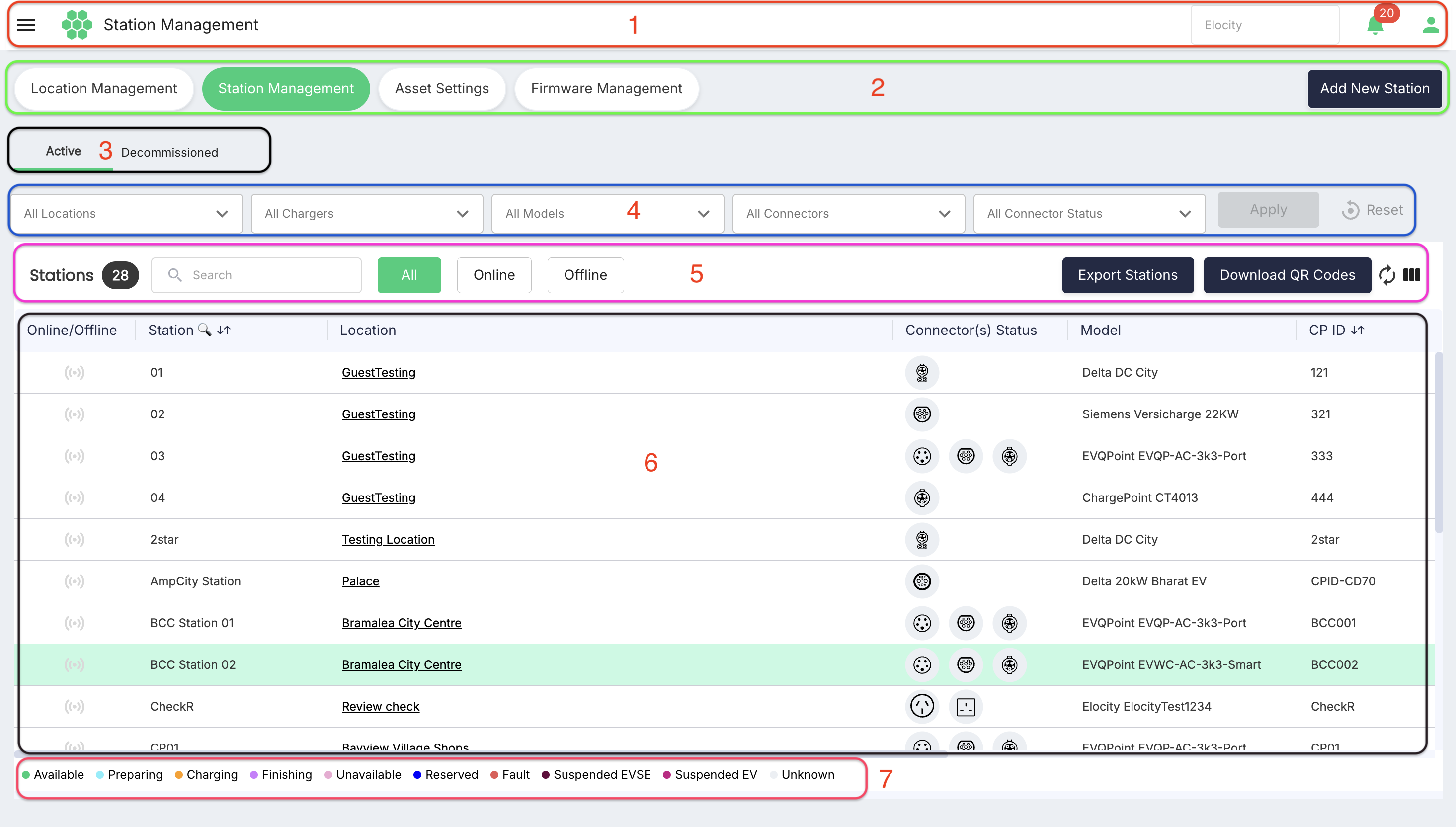
Task: Select the CPID-CD70 CP ID cell
Action: pyautogui.click(x=1343, y=581)
